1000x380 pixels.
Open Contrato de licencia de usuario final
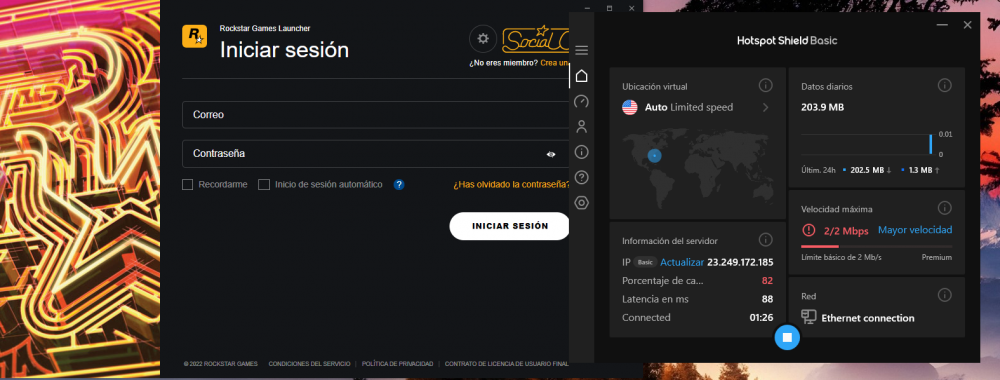coord(507,364)
